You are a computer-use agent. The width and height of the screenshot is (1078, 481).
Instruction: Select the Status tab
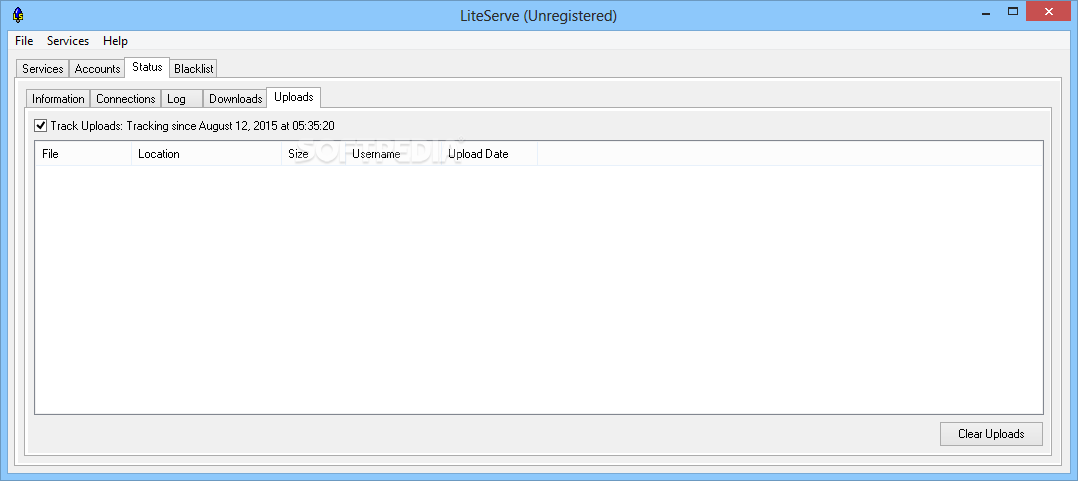147,67
